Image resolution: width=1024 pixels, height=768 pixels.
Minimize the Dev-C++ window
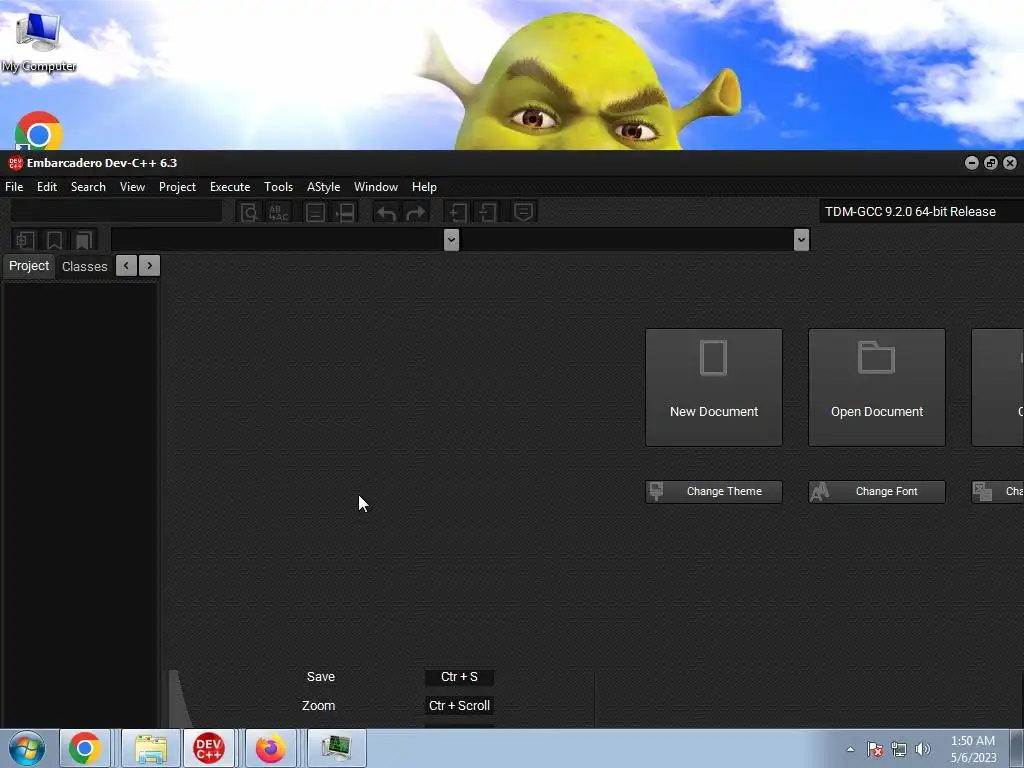[x=972, y=163]
